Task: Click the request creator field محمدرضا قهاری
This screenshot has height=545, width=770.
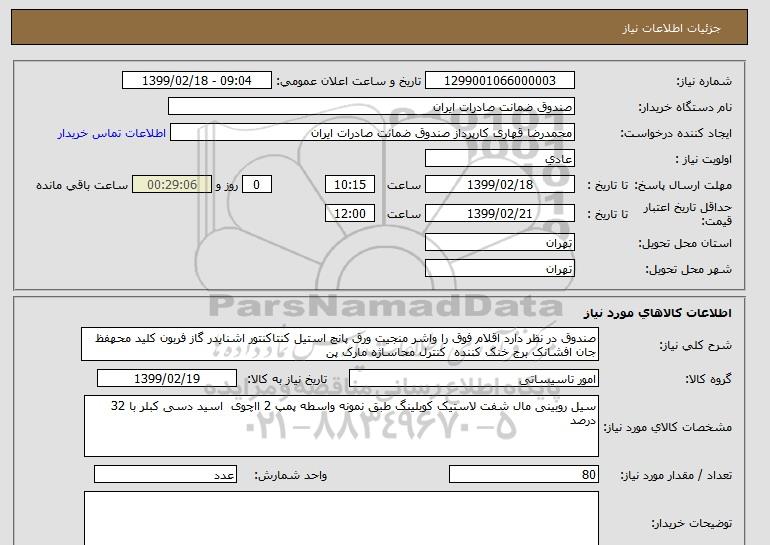Action: (372, 133)
